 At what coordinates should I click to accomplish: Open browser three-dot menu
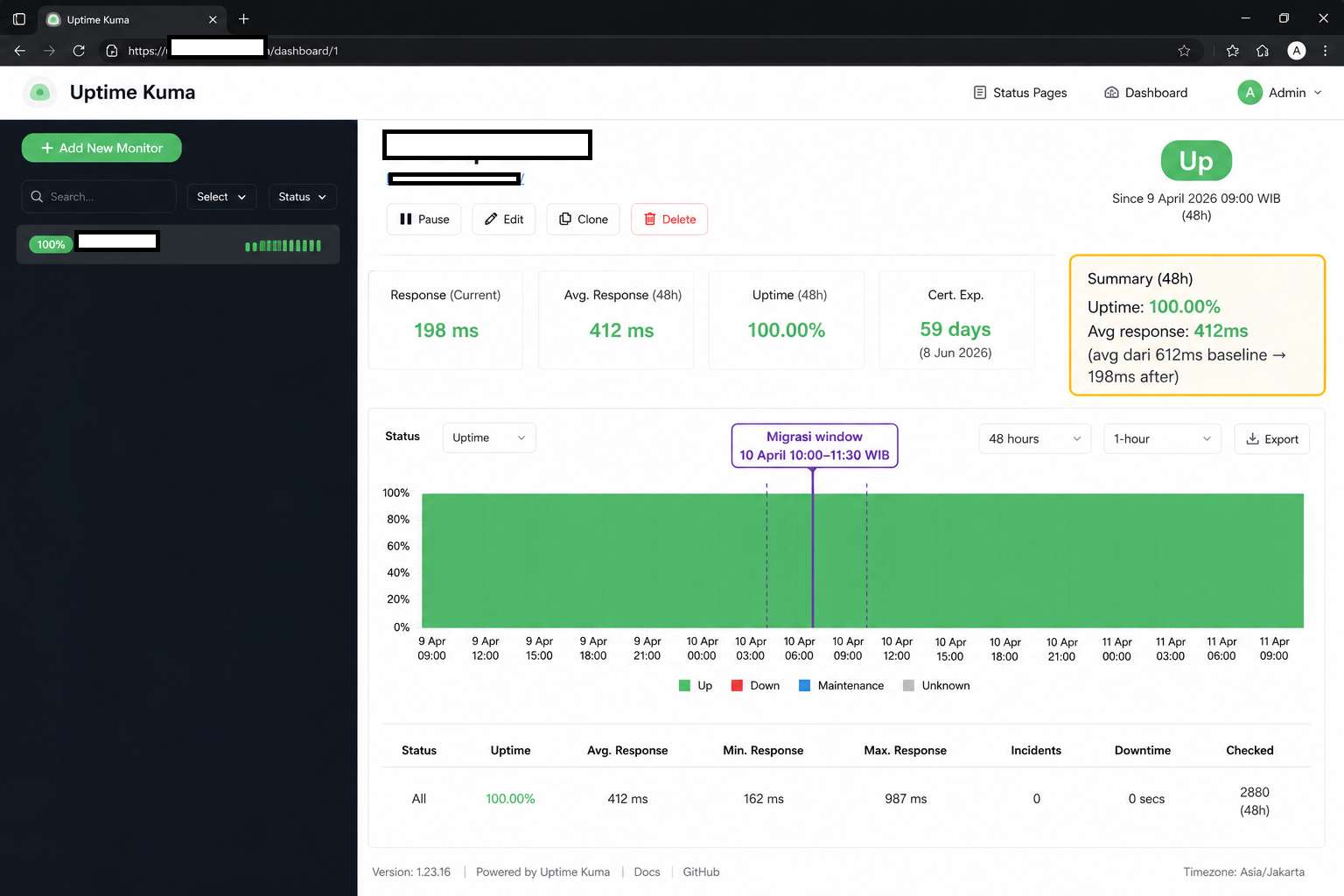(1325, 51)
